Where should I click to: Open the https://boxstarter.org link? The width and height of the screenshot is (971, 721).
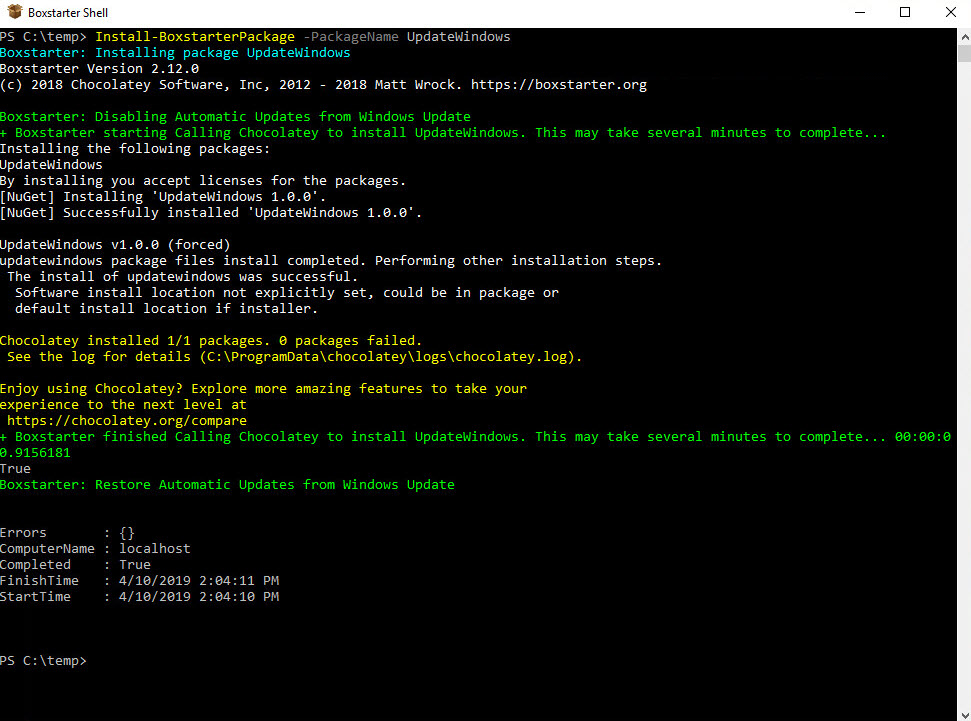tap(558, 84)
